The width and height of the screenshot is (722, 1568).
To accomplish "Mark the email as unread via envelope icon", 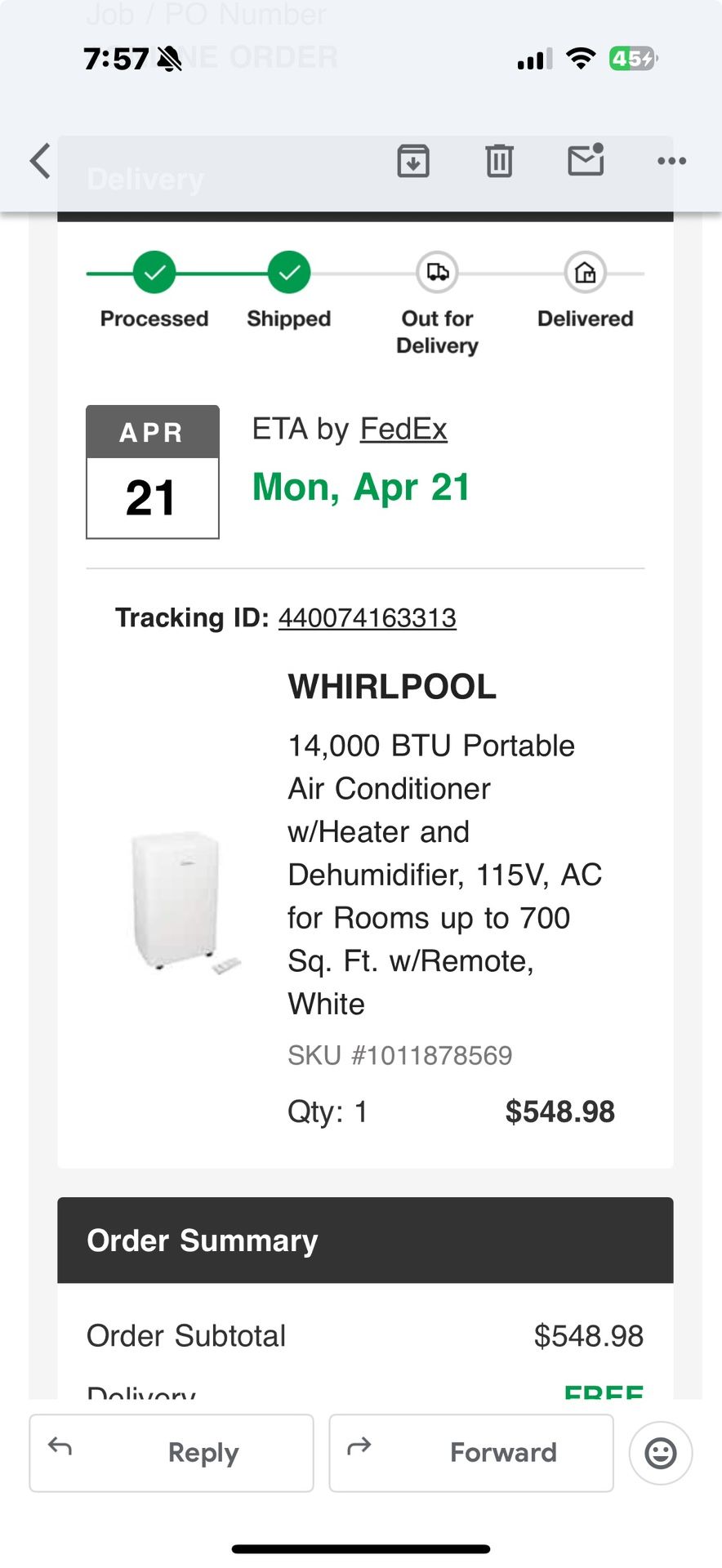I will point(585,161).
